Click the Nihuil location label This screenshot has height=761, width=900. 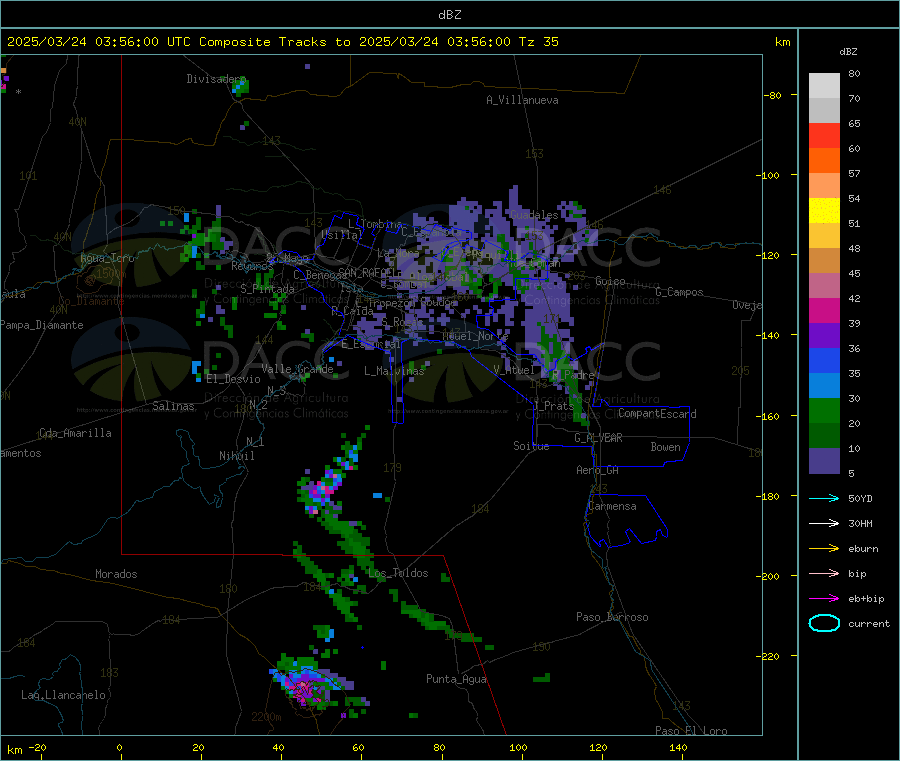coord(236,456)
